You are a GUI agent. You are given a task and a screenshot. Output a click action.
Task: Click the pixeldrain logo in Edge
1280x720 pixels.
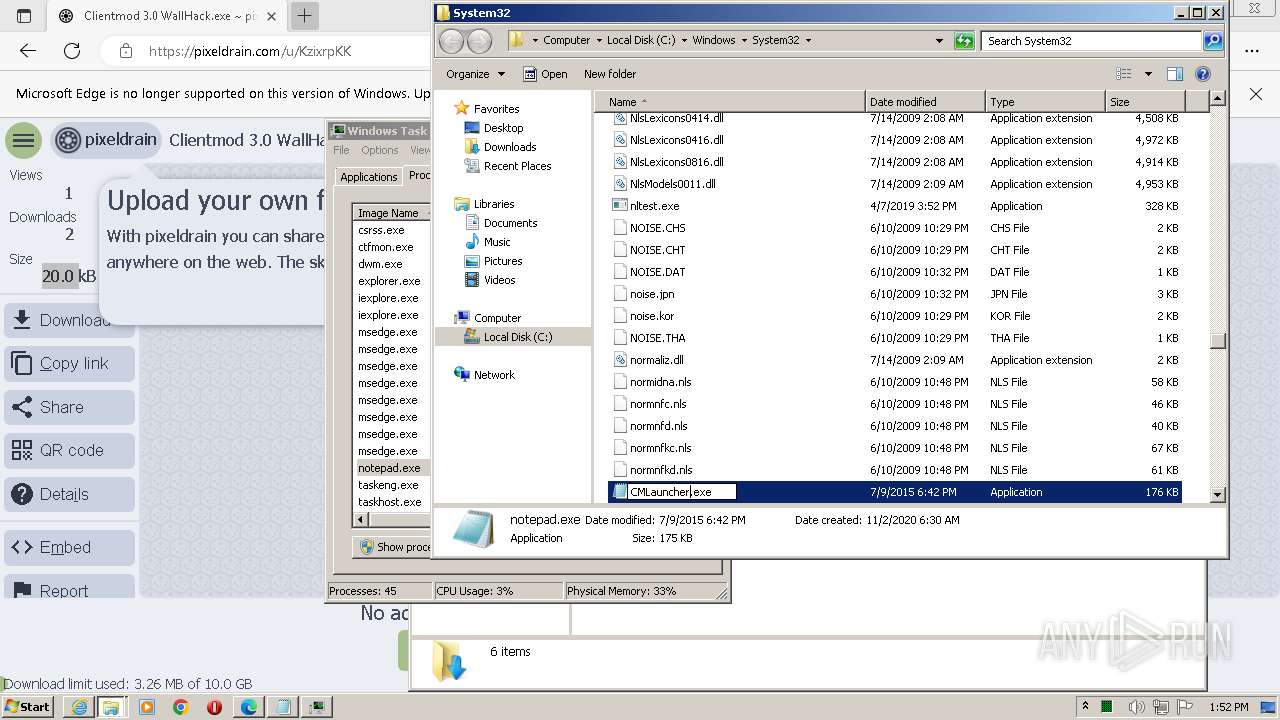(x=107, y=140)
